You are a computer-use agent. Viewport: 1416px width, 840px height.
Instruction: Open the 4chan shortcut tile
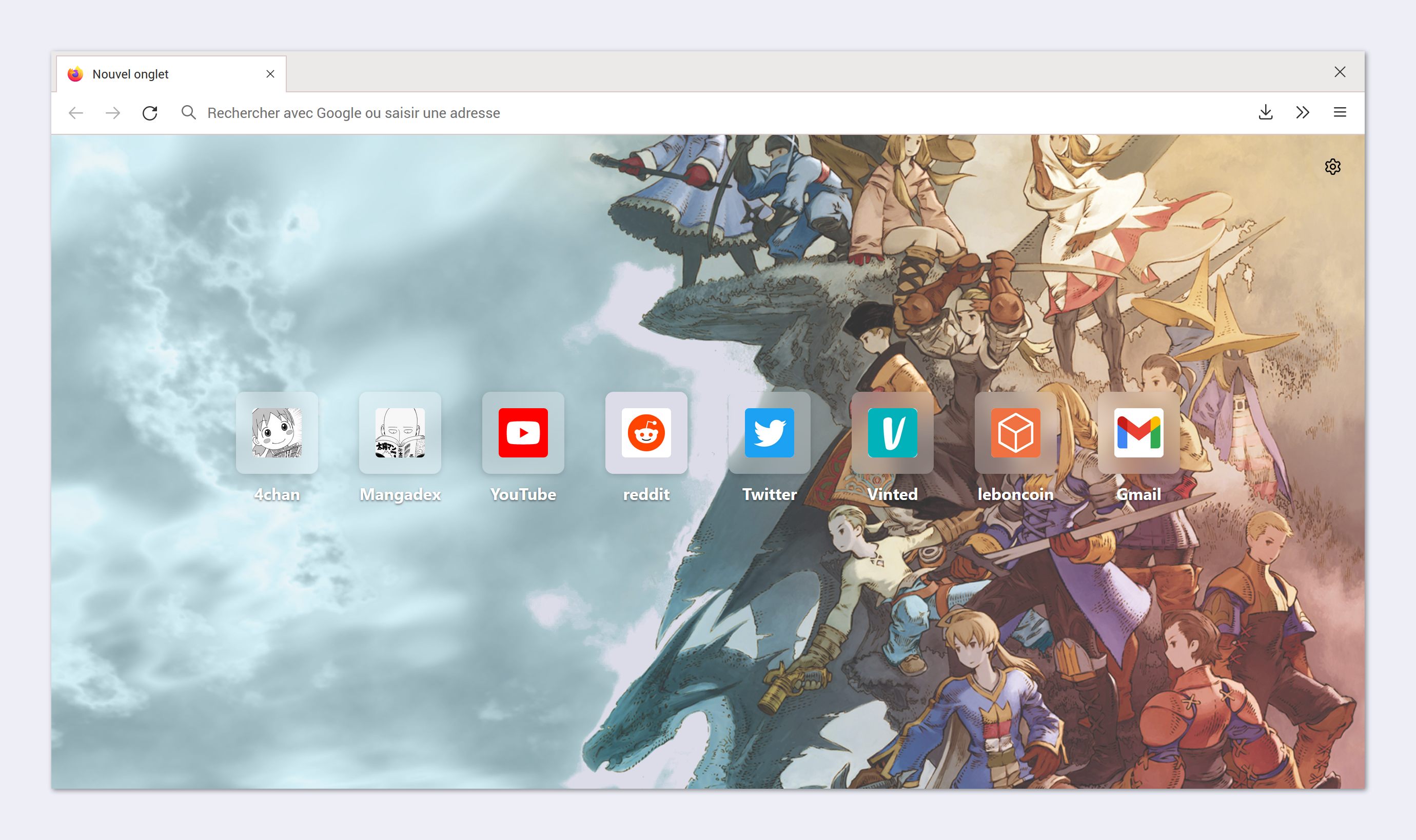click(277, 432)
